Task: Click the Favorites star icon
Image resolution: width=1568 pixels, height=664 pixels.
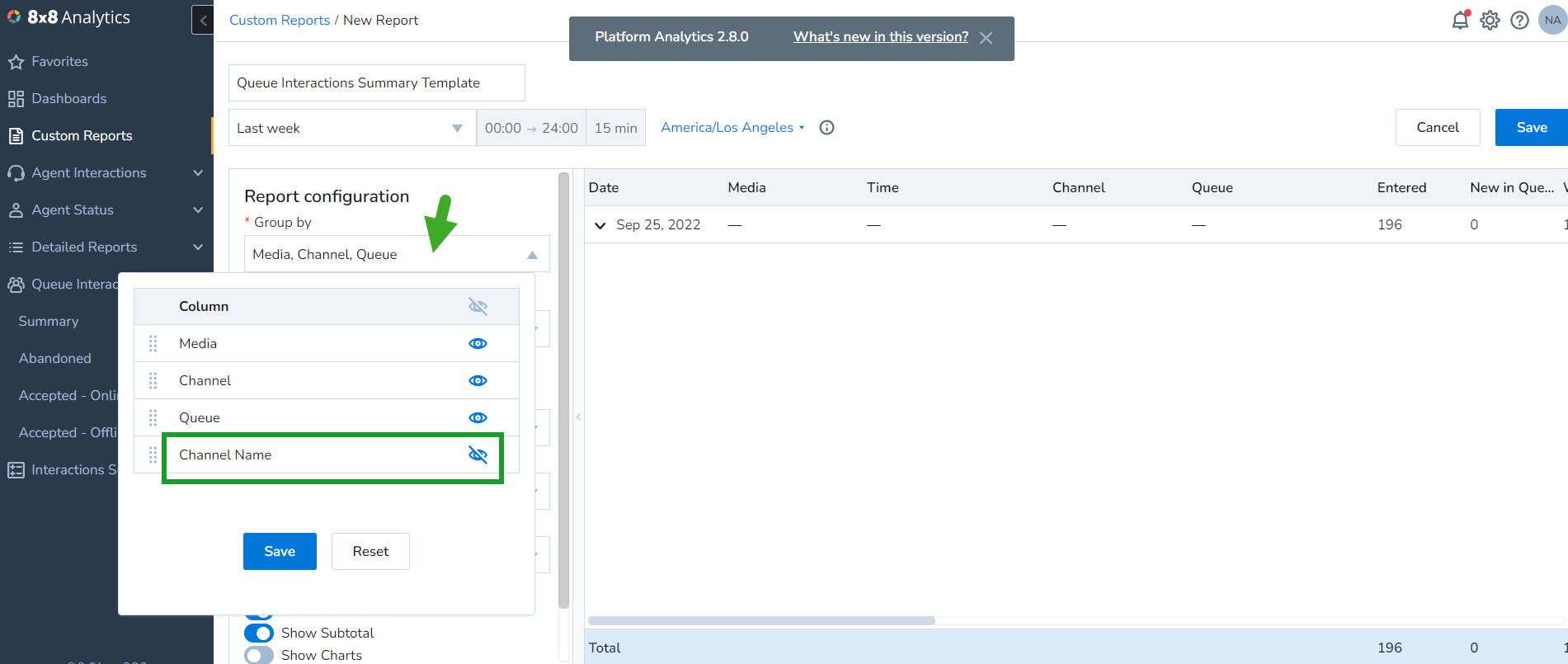Action: (x=16, y=62)
